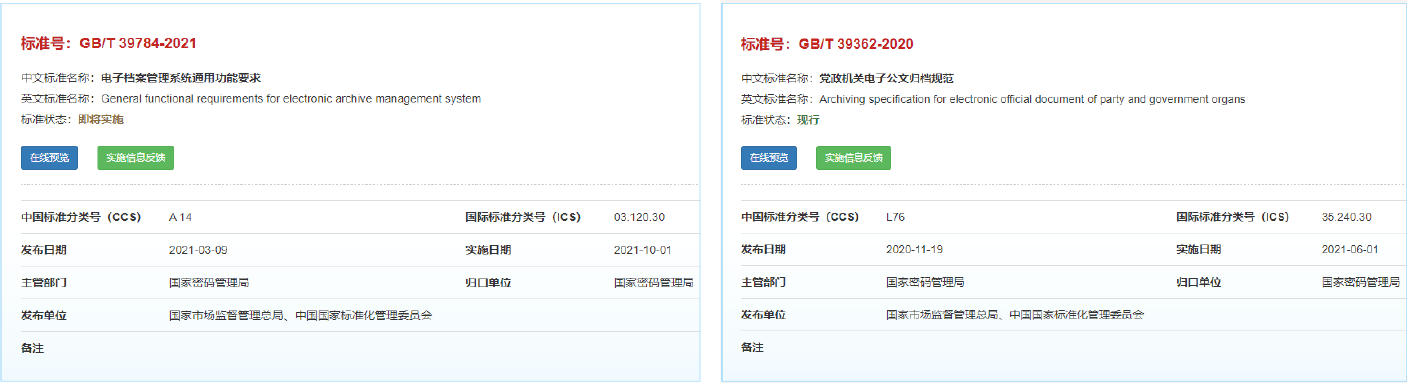
Task: Select implementation date 2021-10-01
Action: click(x=642, y=250)
